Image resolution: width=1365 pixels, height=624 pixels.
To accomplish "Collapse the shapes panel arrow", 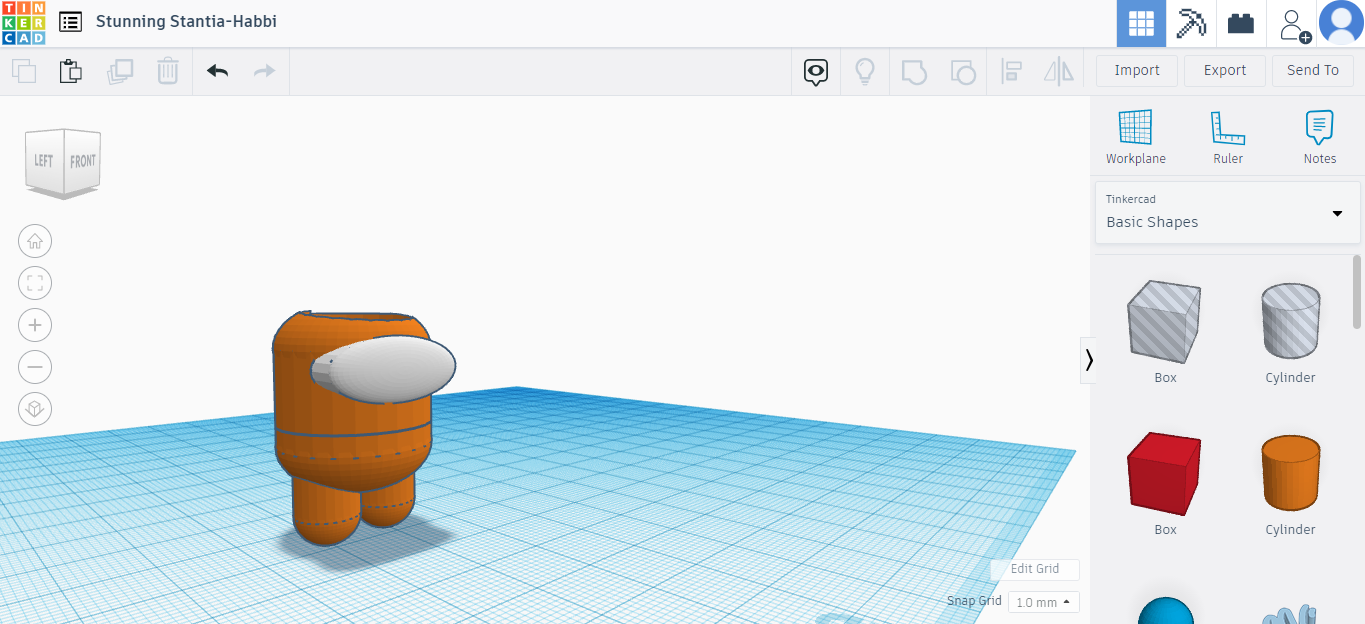I will click(1089, 360).
